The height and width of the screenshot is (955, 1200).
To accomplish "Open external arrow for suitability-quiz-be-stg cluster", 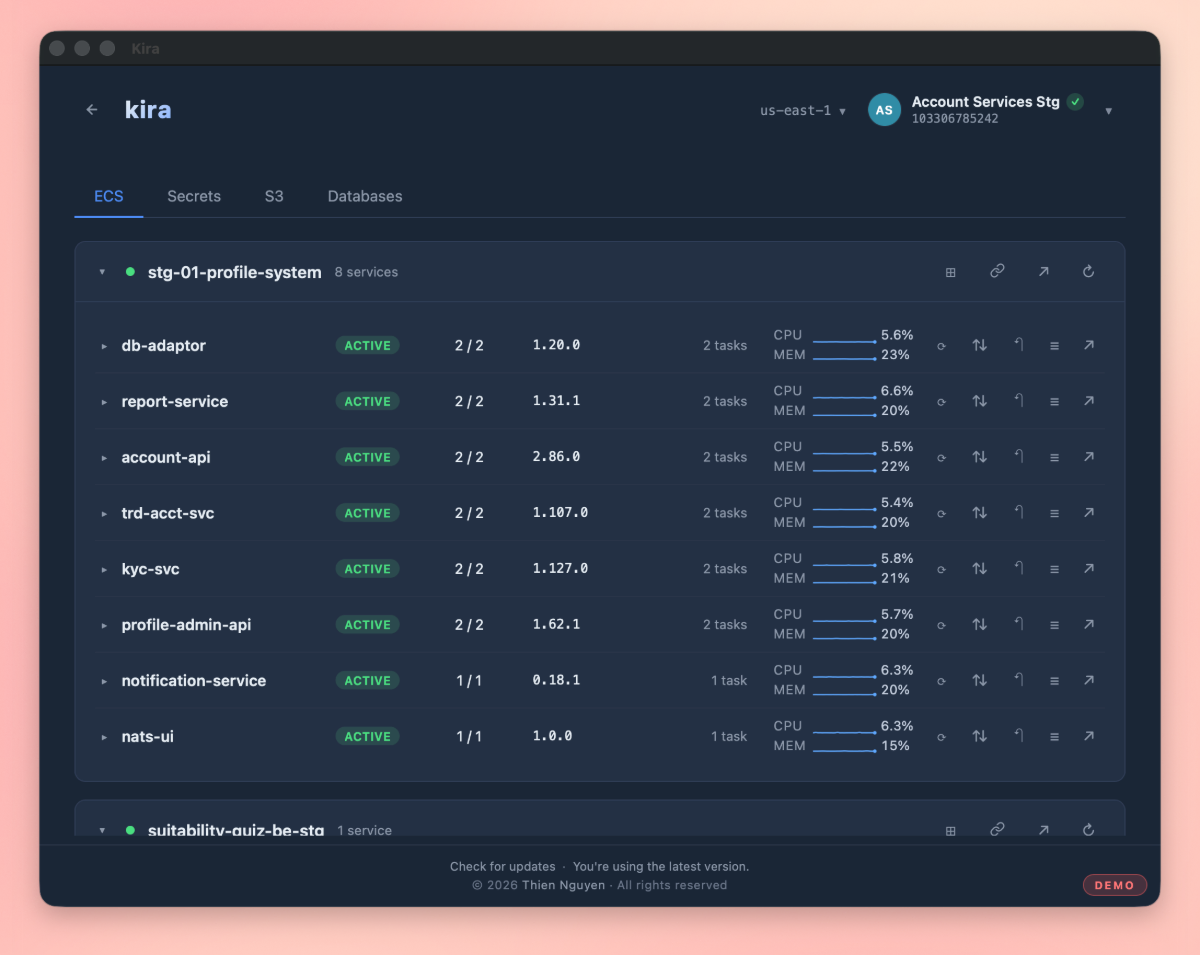I will click(x=1043, y=829).
